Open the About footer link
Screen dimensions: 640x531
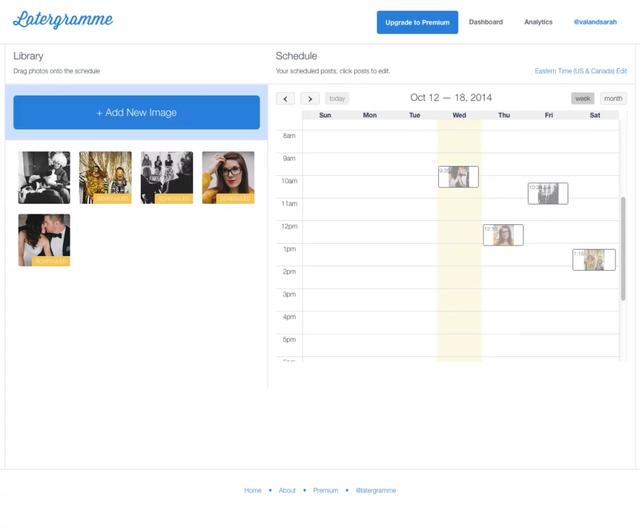click(287, 490)
